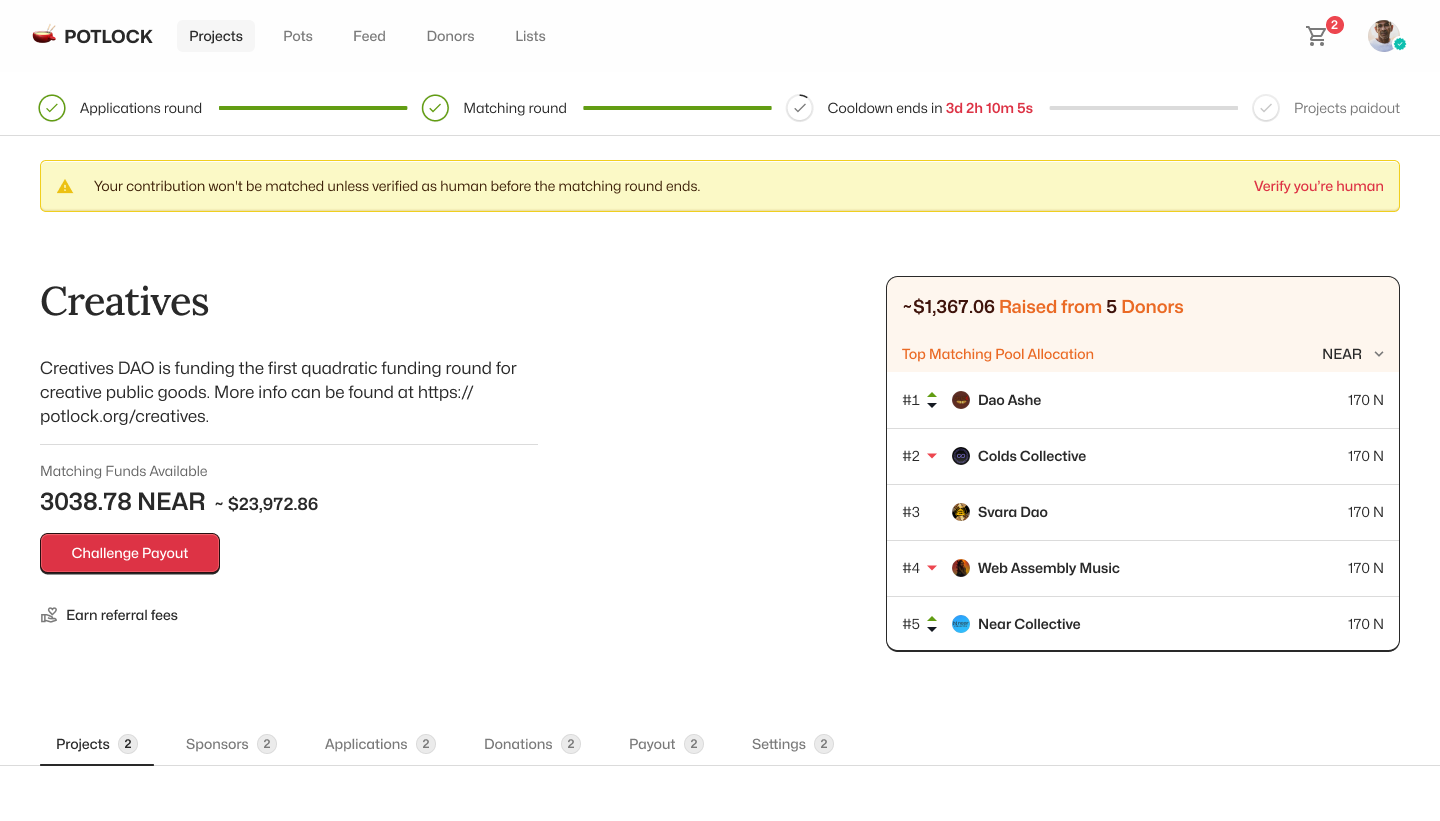The height and width of the screenshot is (821, 1440).
Task: Click the Potlock logo icon
Action: tap(44, 36)
